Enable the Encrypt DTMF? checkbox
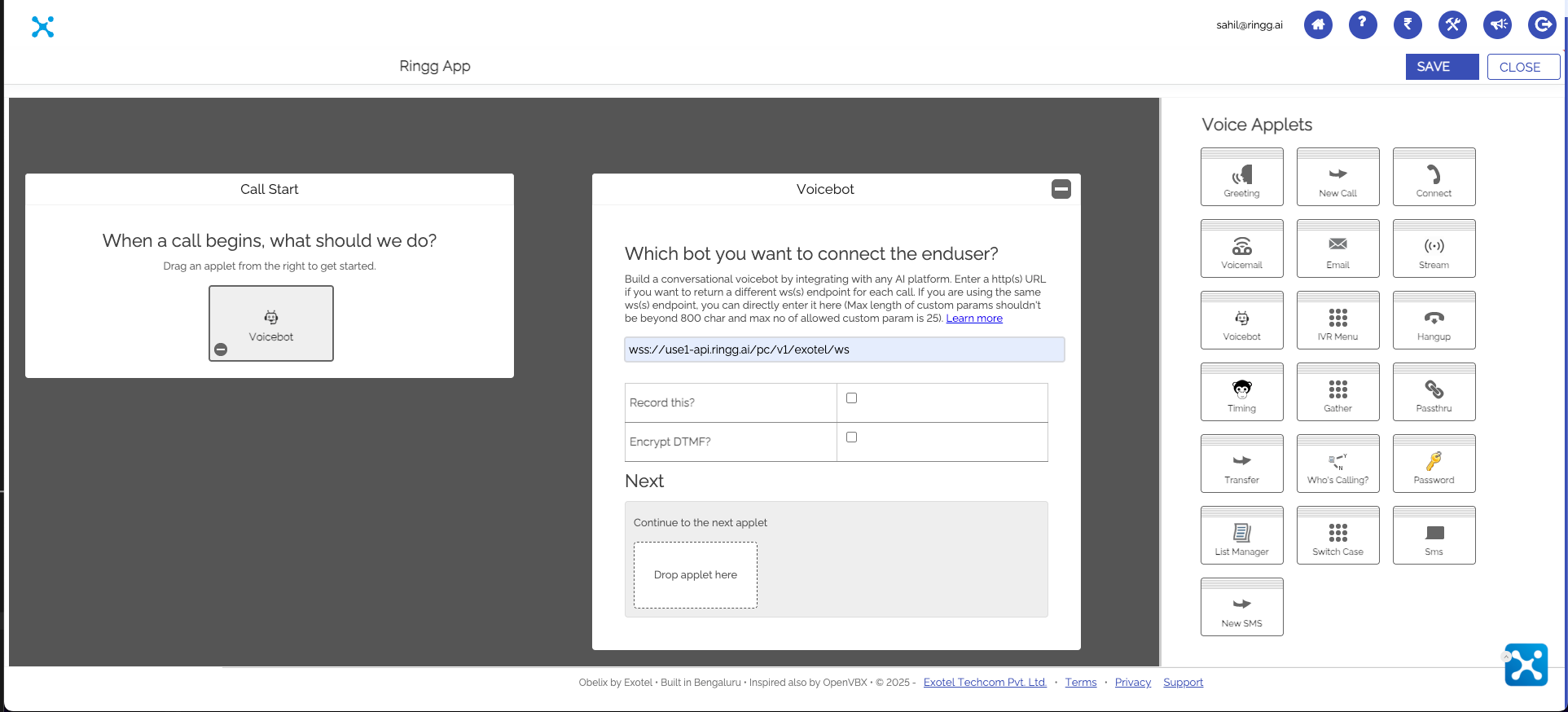The height and width of the screenshot is (712, 1568). (x=851, y=437)
